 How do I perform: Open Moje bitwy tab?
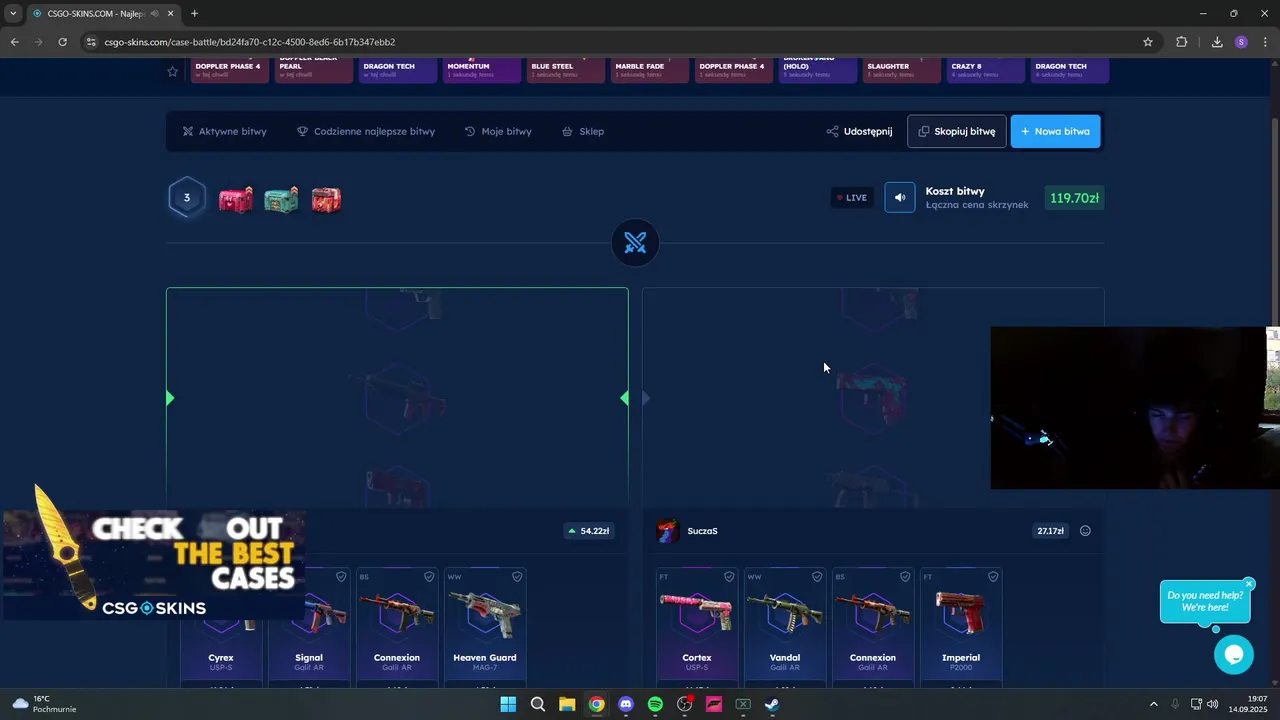click(x=498, y=131)
